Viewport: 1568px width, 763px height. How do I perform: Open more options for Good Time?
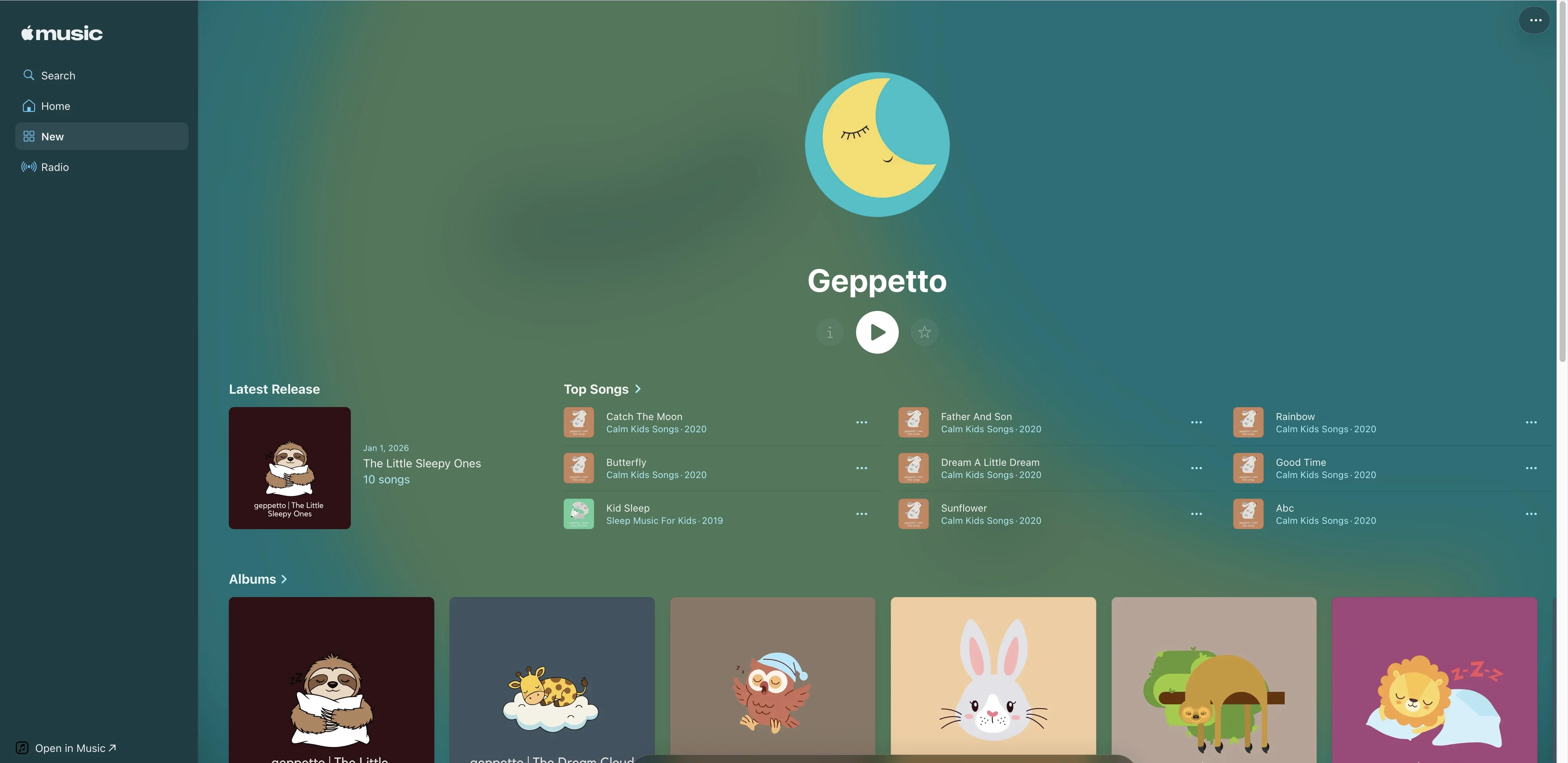click(x=1531, y=468)
